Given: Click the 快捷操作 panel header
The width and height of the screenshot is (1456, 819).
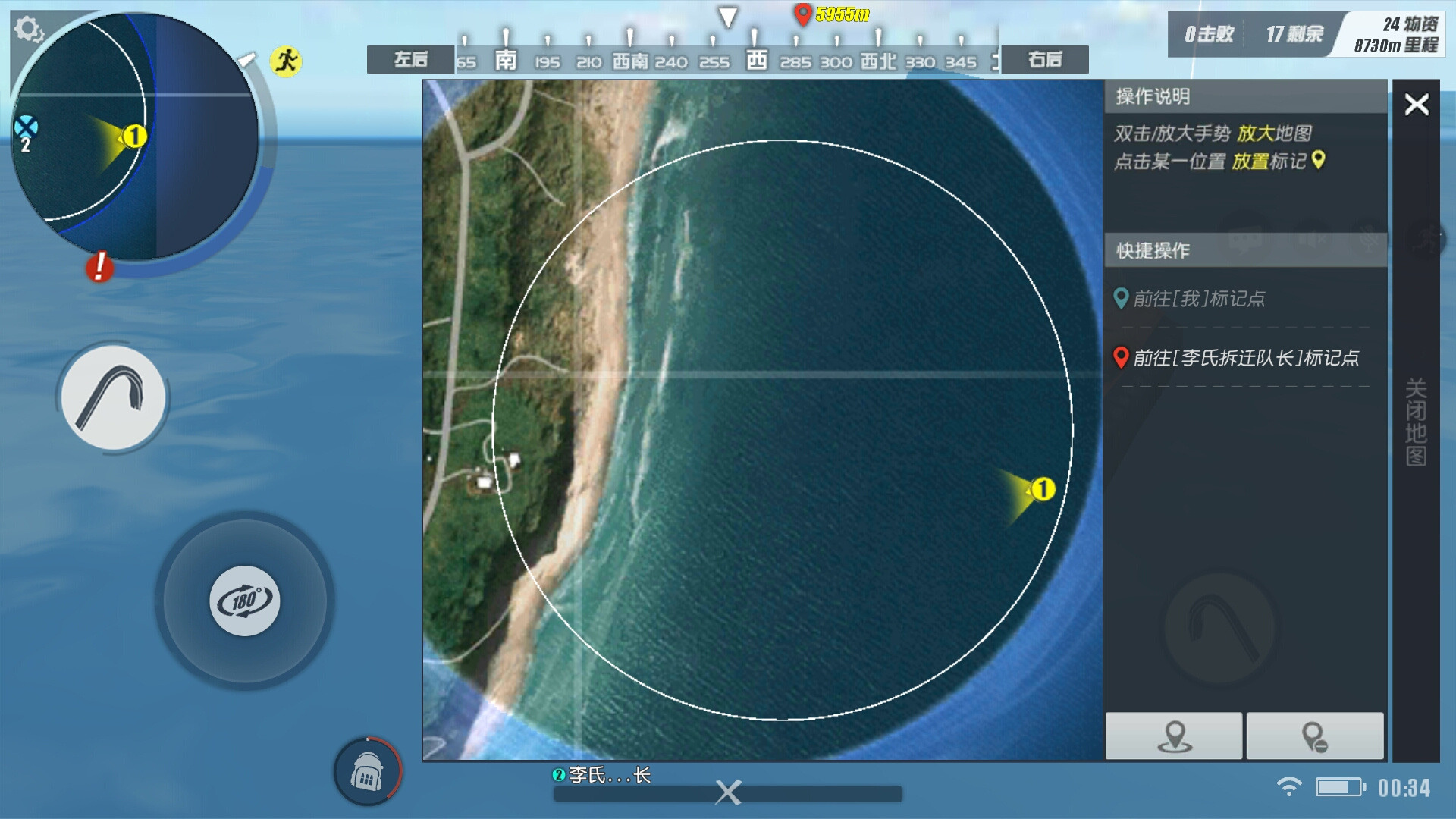Looking at the screenshot, I should pos(1245,250).
